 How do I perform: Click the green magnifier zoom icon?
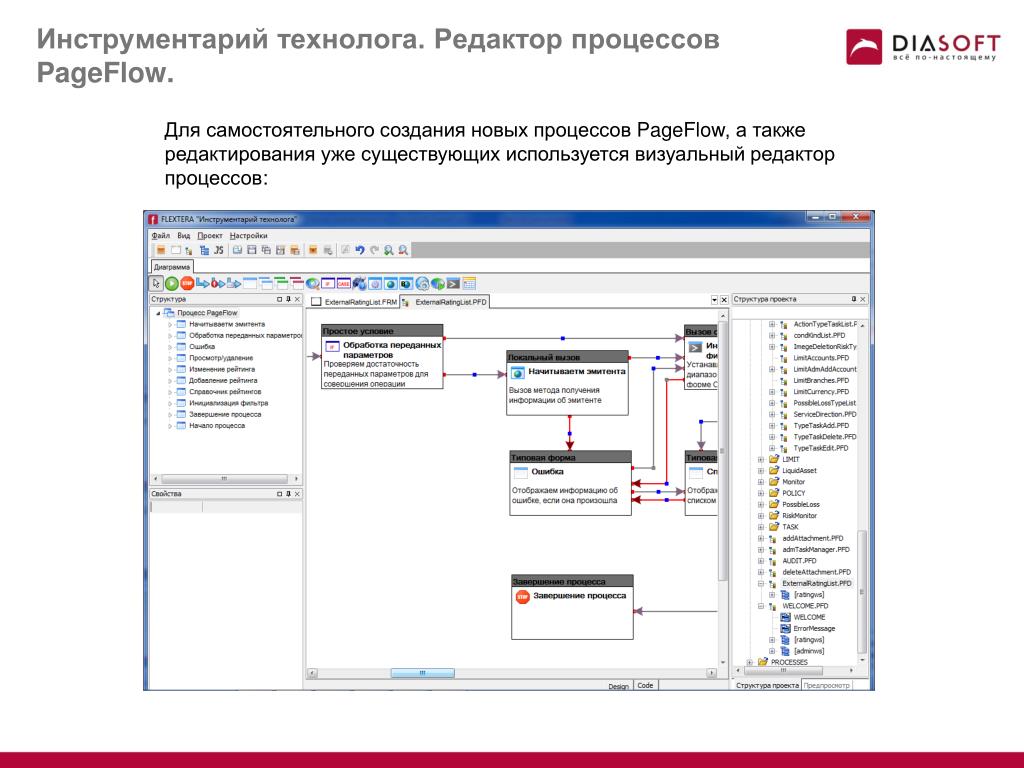(389, 250)
